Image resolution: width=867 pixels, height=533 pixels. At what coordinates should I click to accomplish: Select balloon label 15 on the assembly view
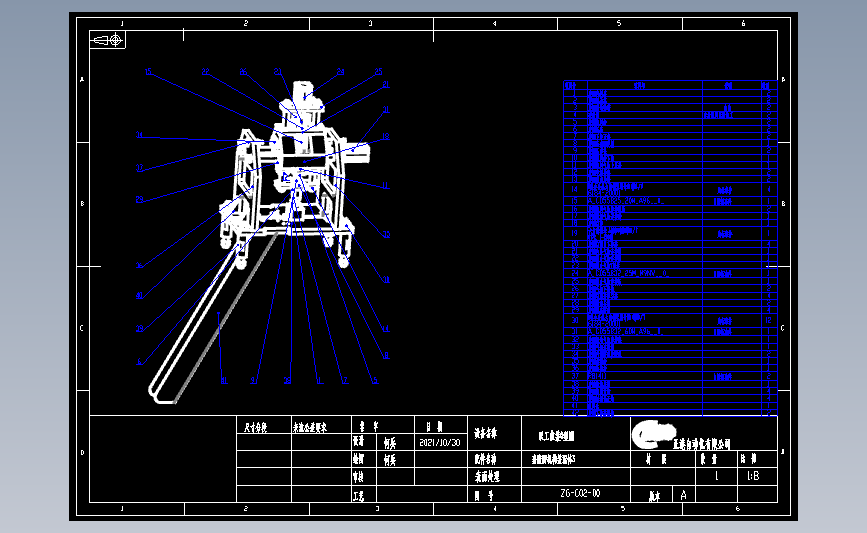[148, 72]
